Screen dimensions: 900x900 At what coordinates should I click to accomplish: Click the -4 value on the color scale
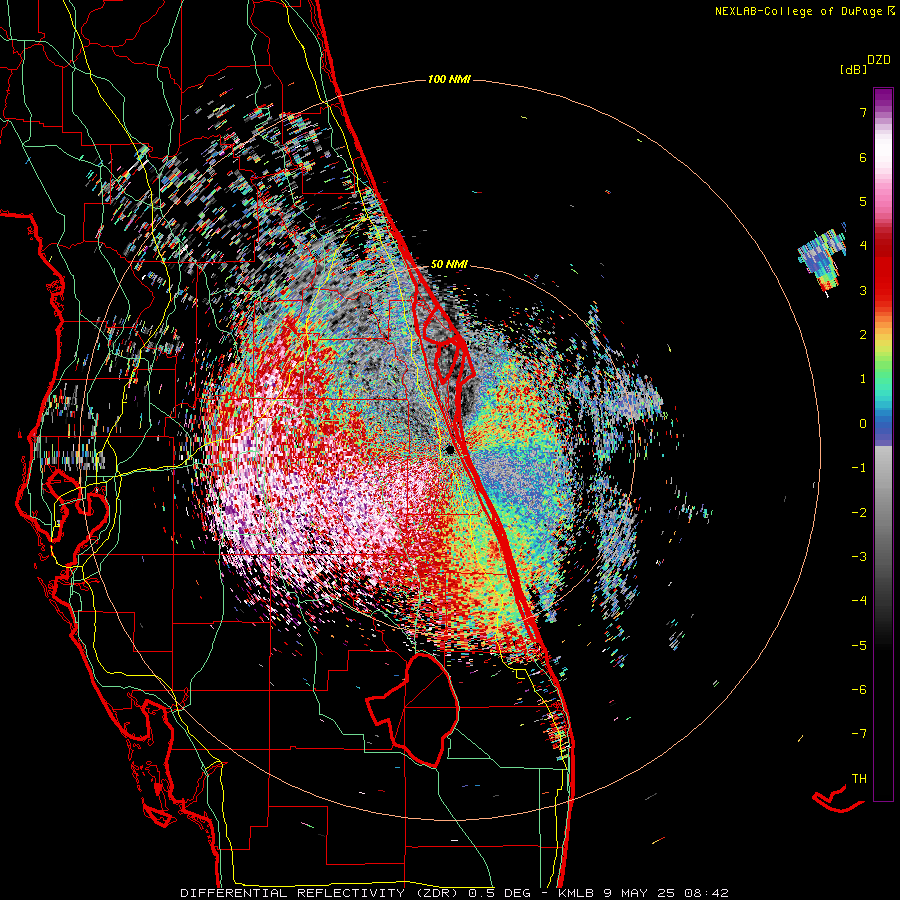(x=859, y=601)
